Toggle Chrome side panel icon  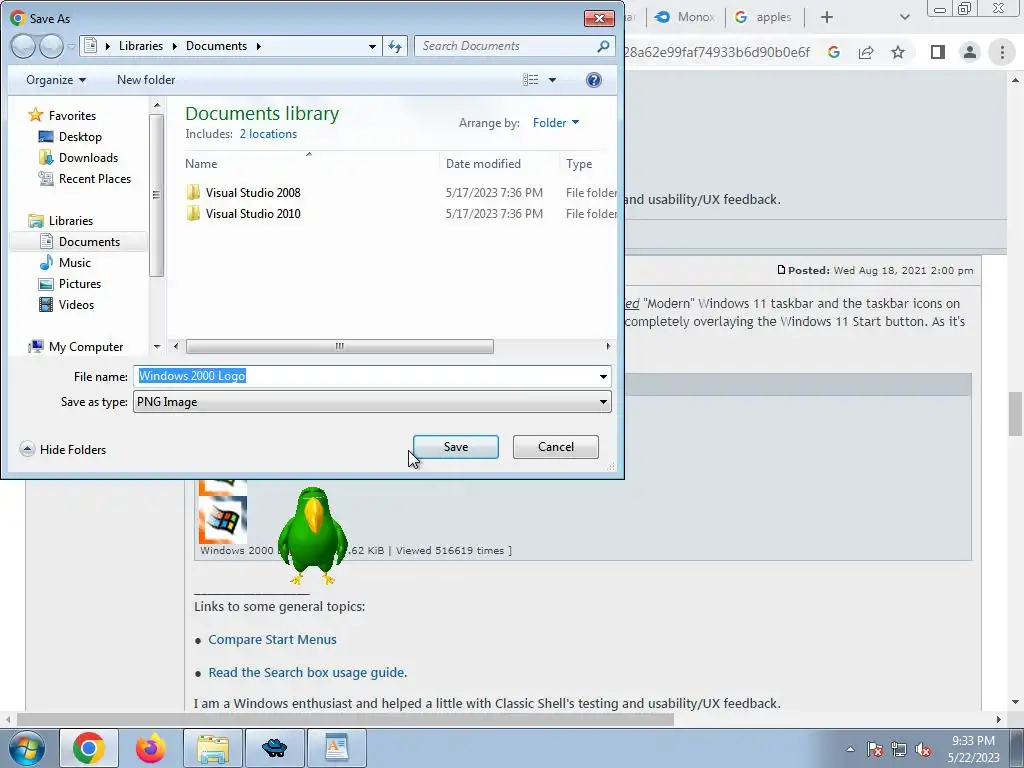(x=938, y=52)
